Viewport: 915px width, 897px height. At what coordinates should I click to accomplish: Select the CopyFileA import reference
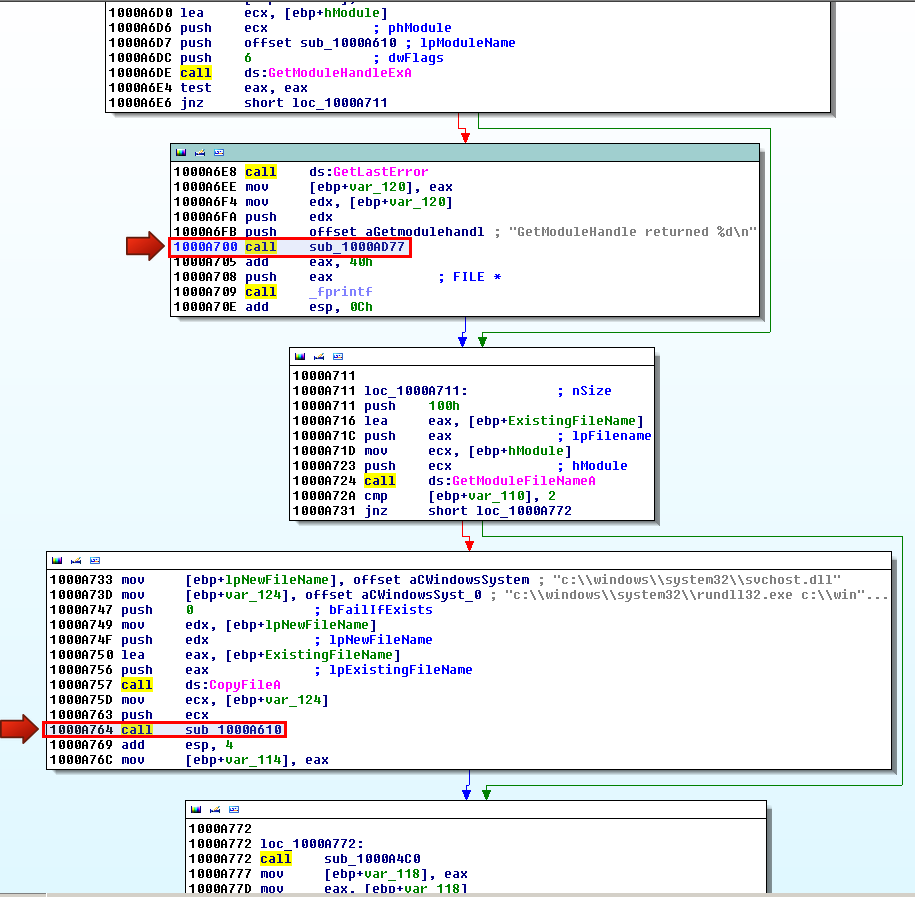(244, 685)
